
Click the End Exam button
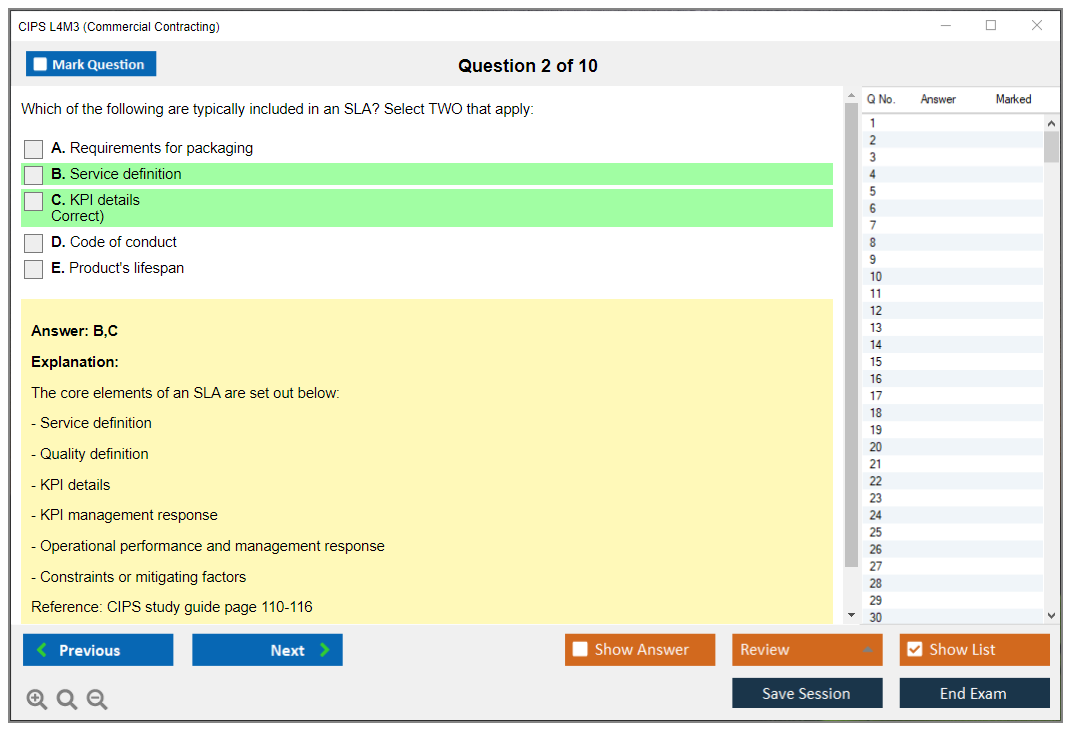(973, 693)
